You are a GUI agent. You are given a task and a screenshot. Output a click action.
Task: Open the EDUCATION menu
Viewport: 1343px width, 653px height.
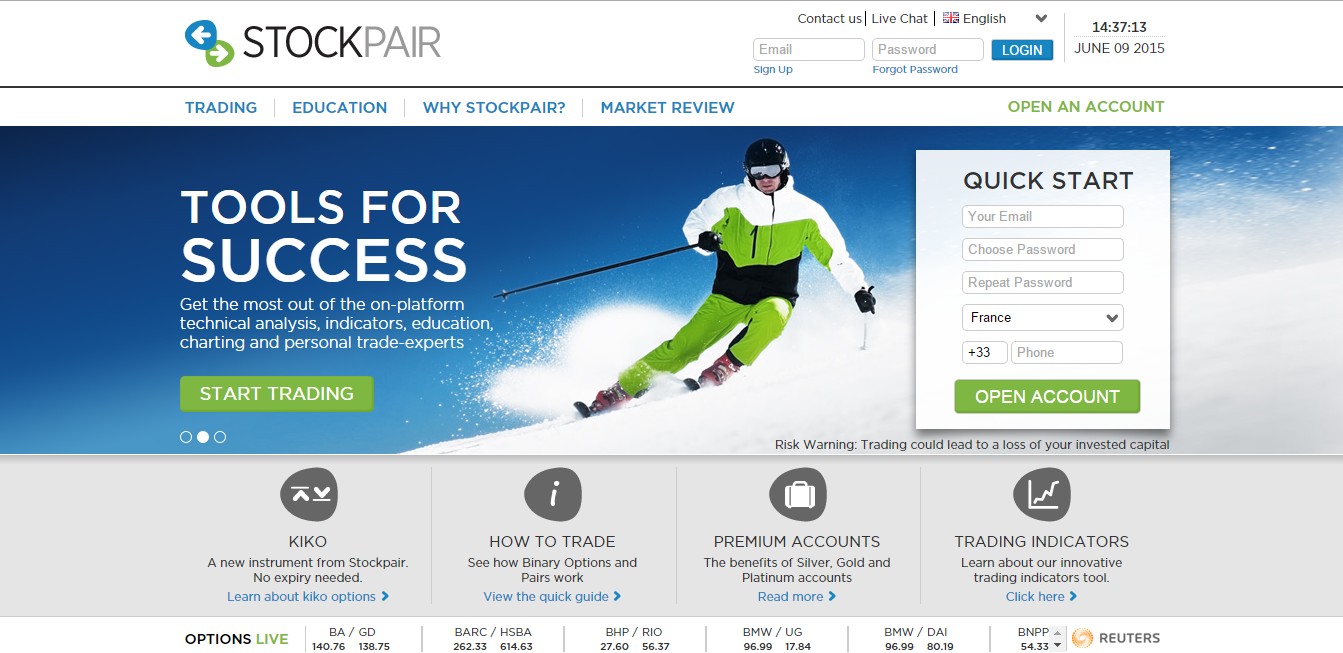click(339, 107)
